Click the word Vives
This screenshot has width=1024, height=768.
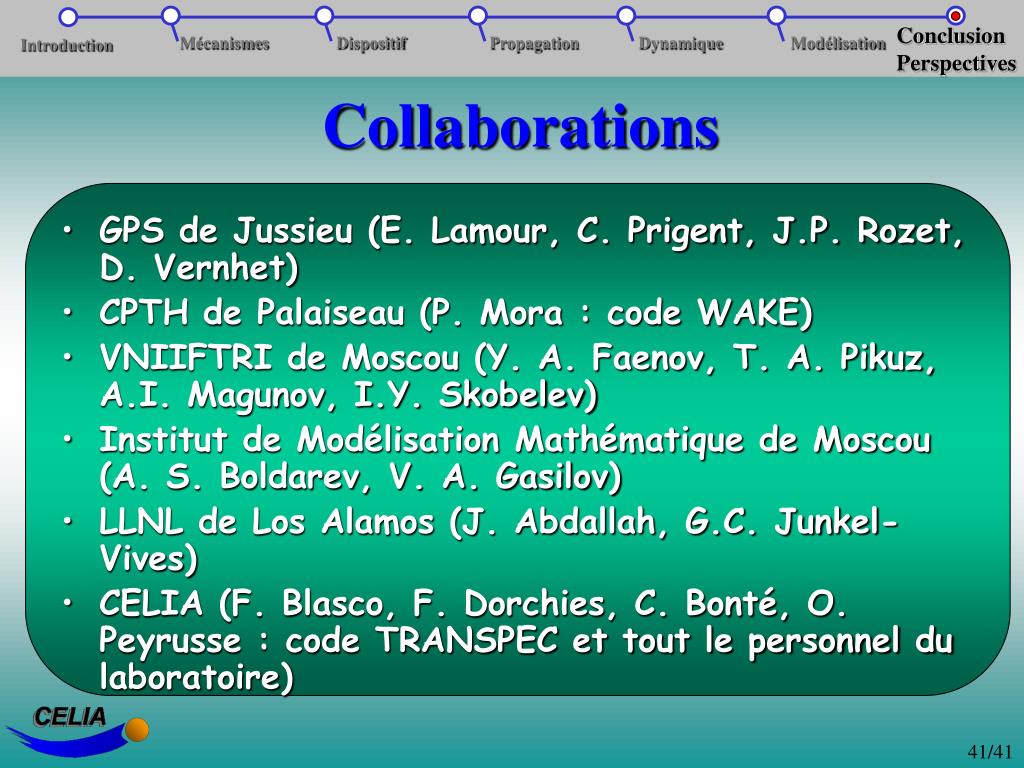[x=142, y=559]
